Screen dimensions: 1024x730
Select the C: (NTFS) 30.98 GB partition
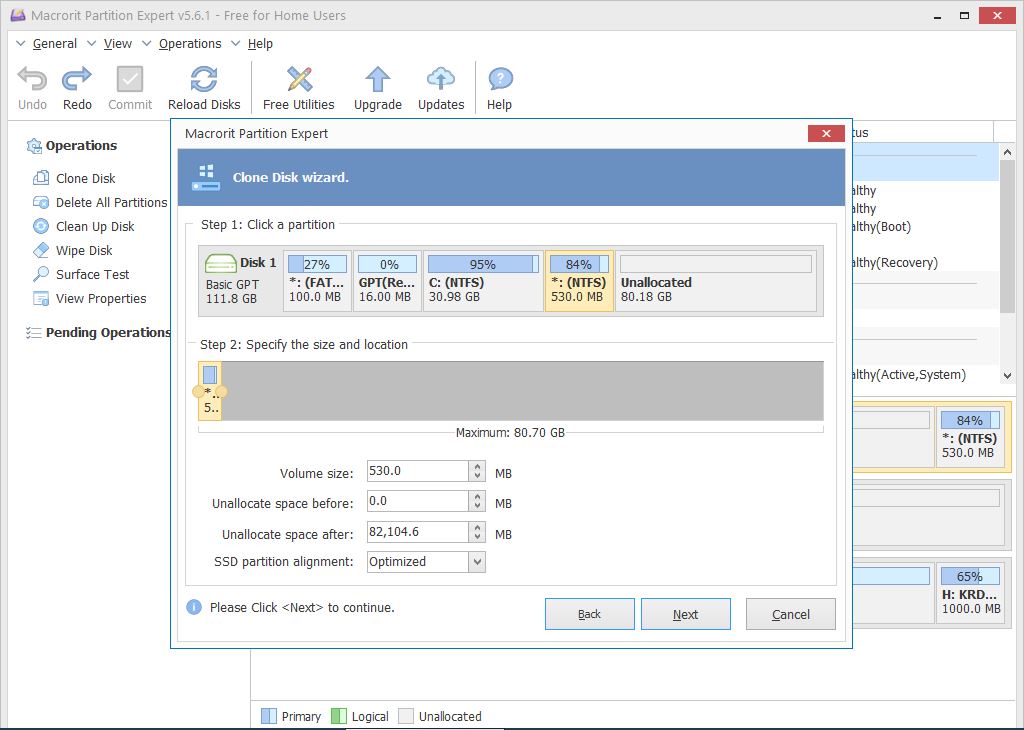point(483,281)
